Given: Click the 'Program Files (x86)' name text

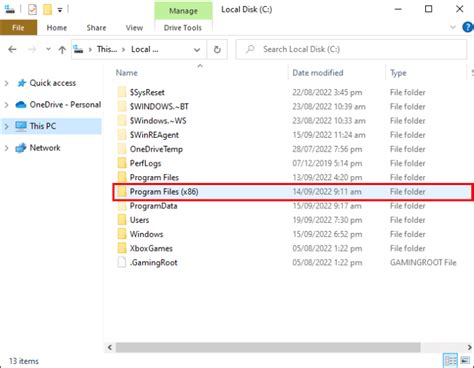Looking at the screenshot, I should coord(164,192).
